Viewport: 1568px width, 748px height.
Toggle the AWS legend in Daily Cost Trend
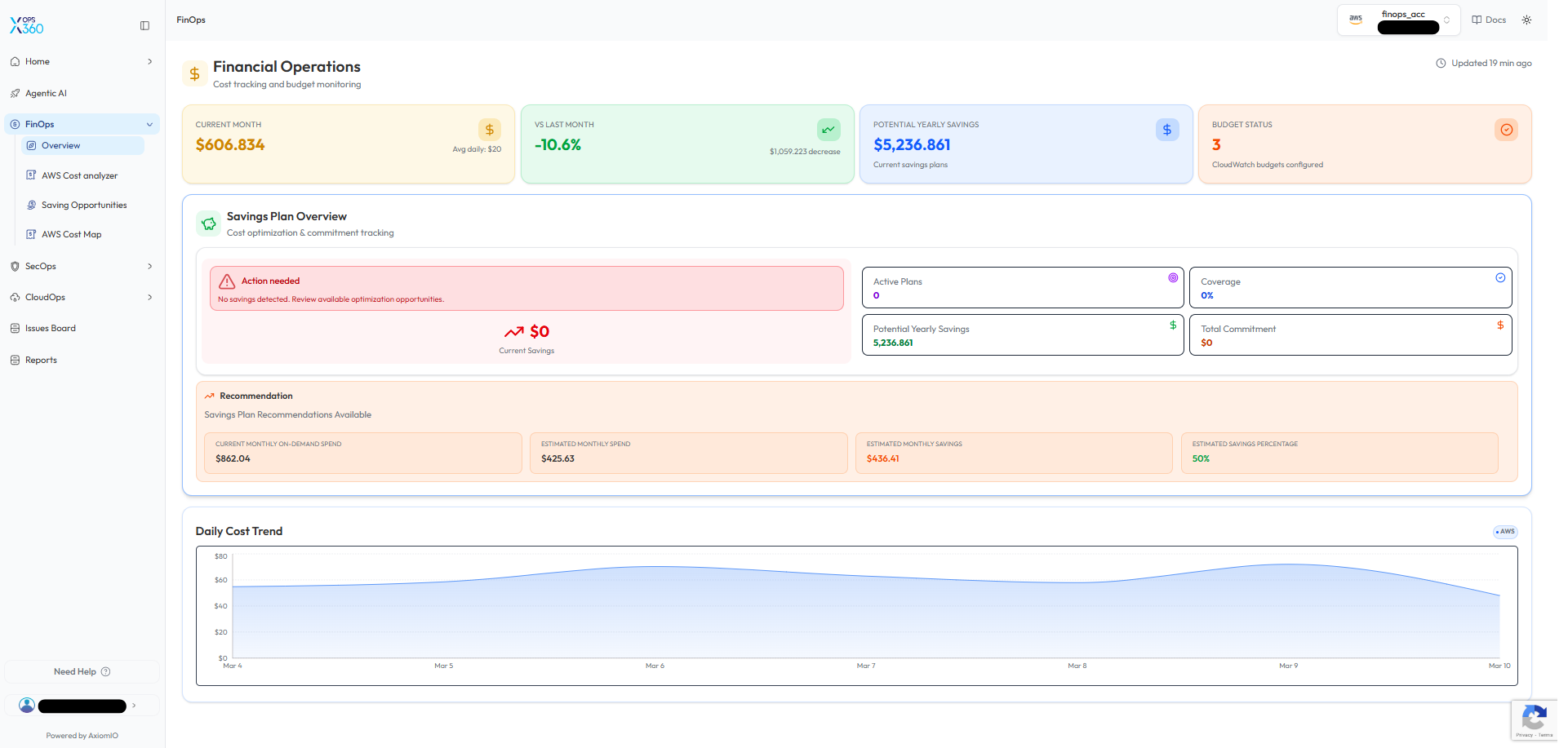point(1505,532)
